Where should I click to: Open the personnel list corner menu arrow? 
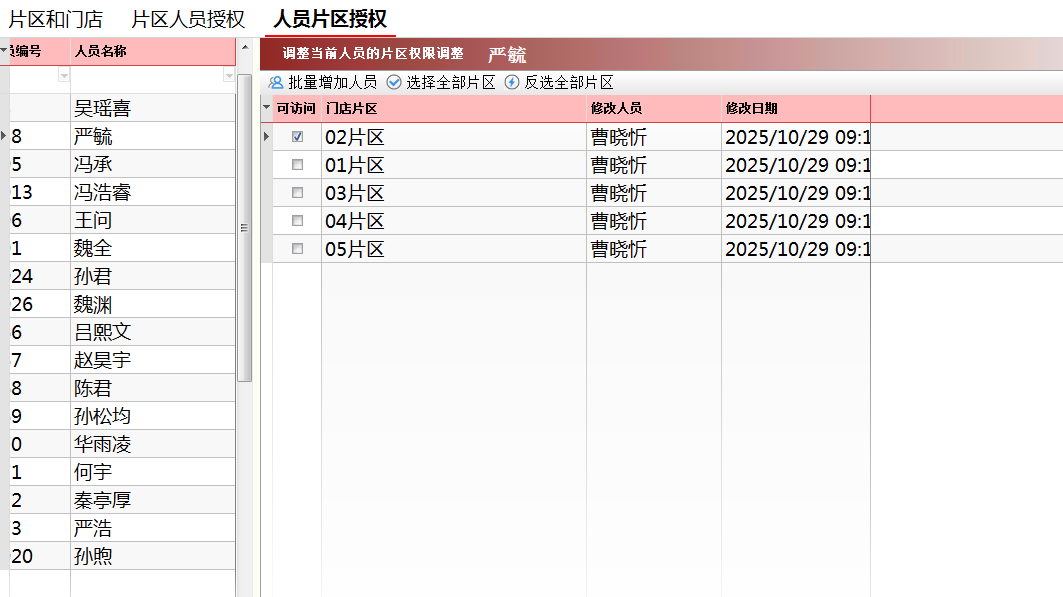[x=4, y=51]
